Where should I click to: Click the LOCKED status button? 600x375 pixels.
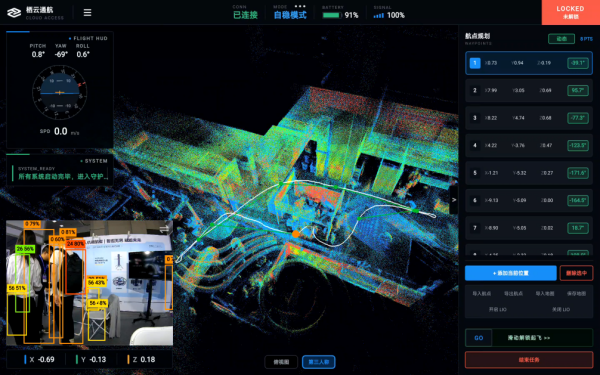571,12
